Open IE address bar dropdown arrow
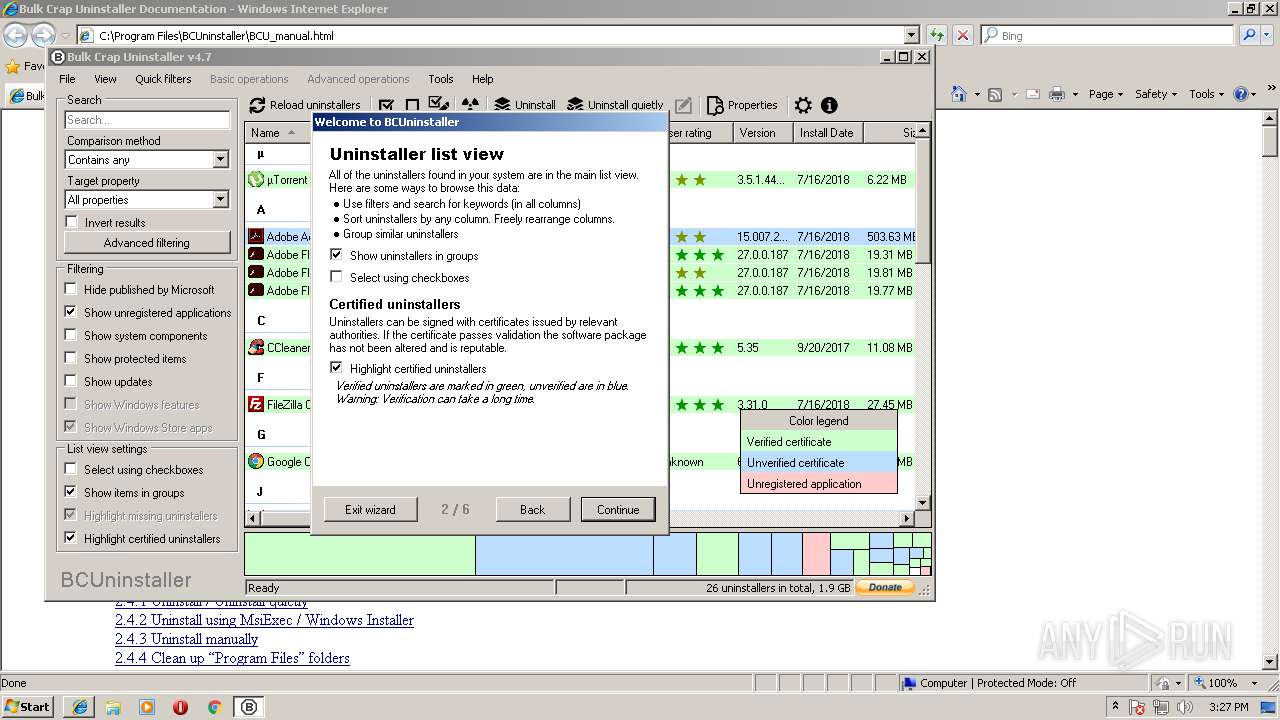Viewport: 1280px width, 720px height. click(910, 35)
